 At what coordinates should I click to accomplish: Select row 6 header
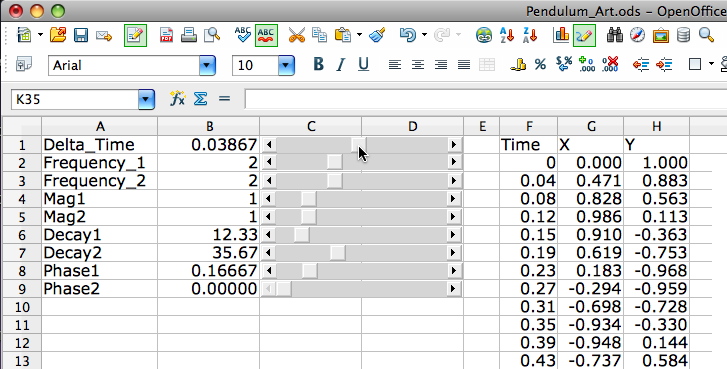22,235
